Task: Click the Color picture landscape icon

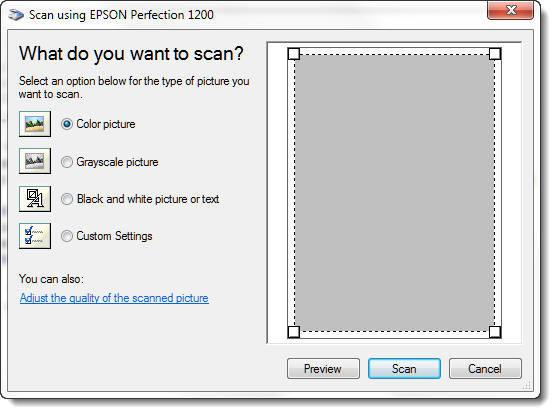Action: (35, 124)
